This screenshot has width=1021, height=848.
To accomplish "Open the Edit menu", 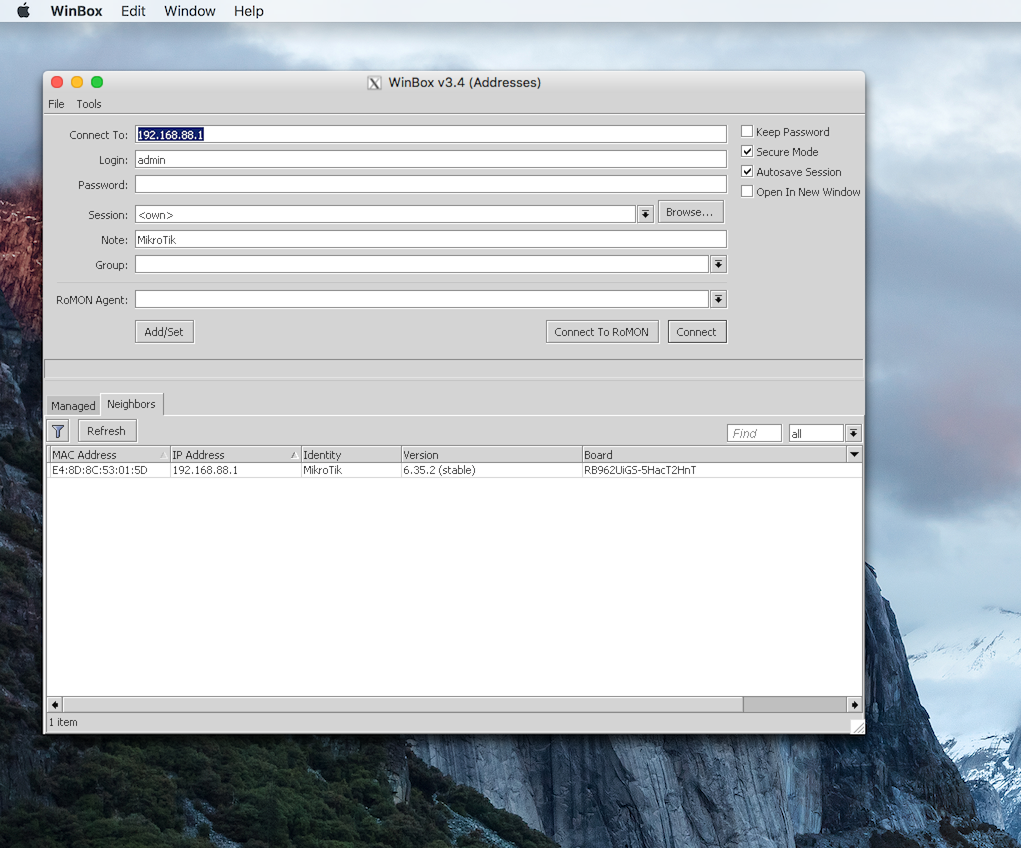I will (x=133, y=11).
